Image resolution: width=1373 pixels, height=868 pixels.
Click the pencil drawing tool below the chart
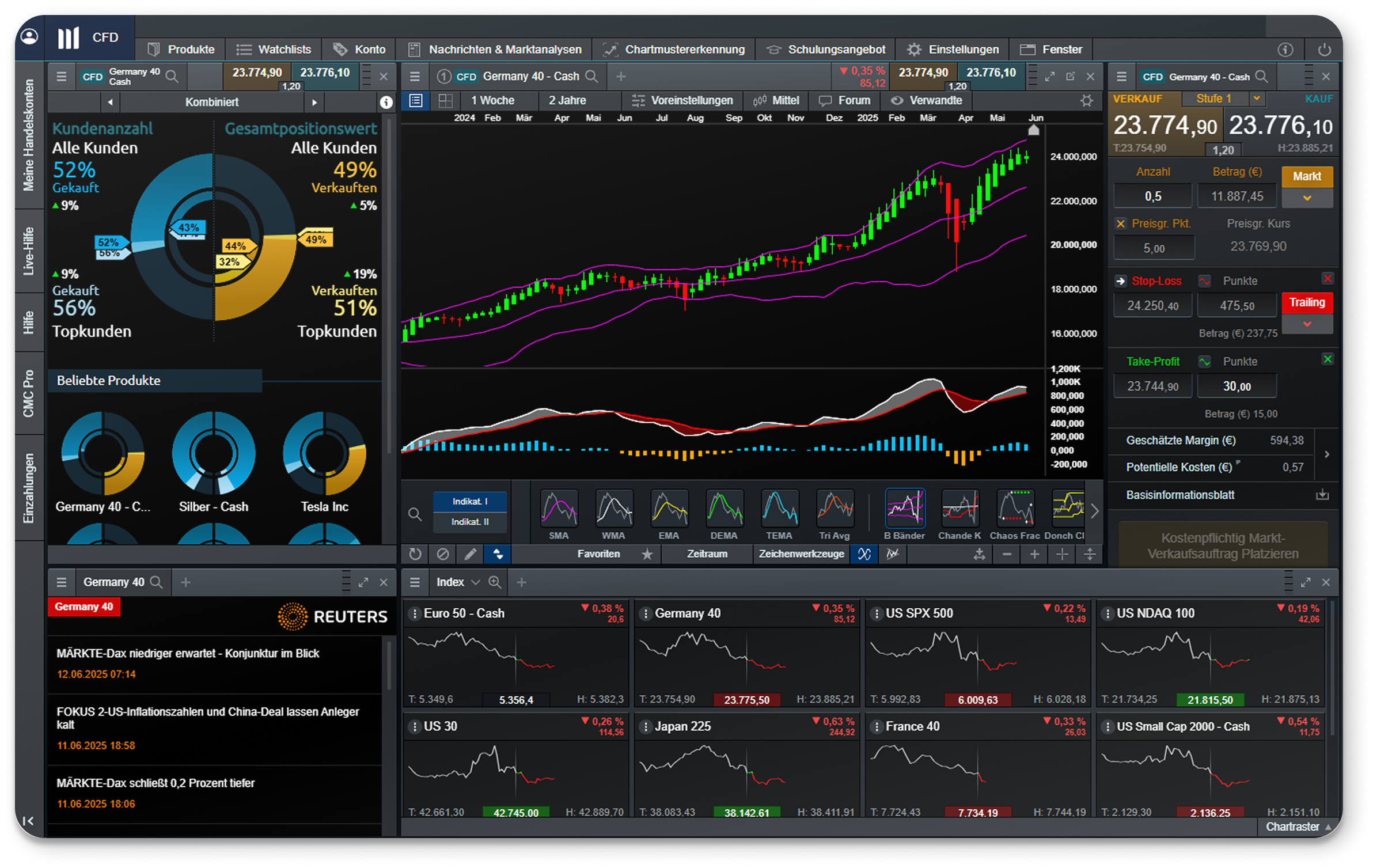[469, 554]
